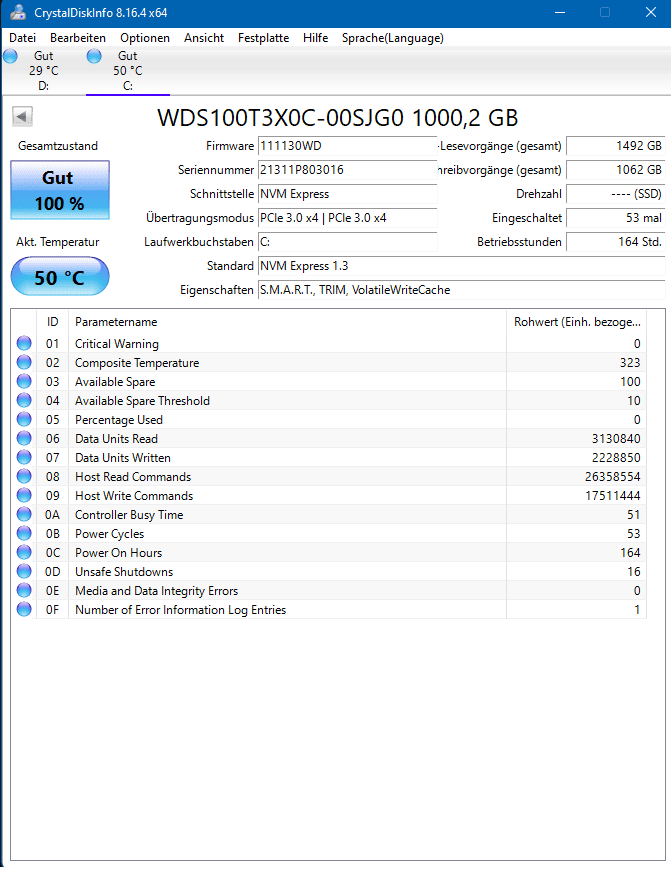Screen dimensions: 671x870
Task: Click the Eingeschaltet value 53 mal
Action: [615, 218]
